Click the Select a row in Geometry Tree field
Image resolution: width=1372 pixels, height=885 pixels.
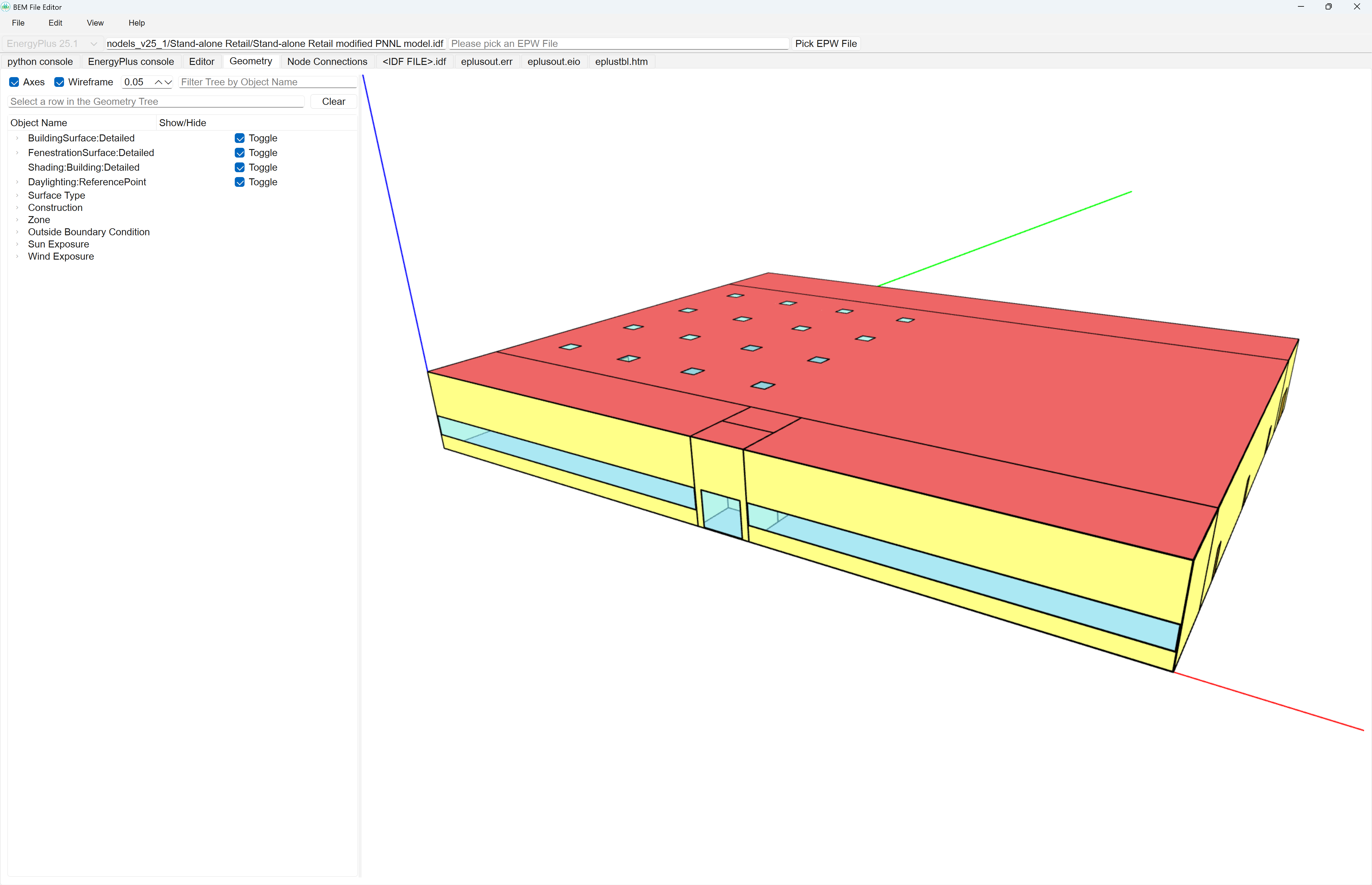click(x=156, y=102)
